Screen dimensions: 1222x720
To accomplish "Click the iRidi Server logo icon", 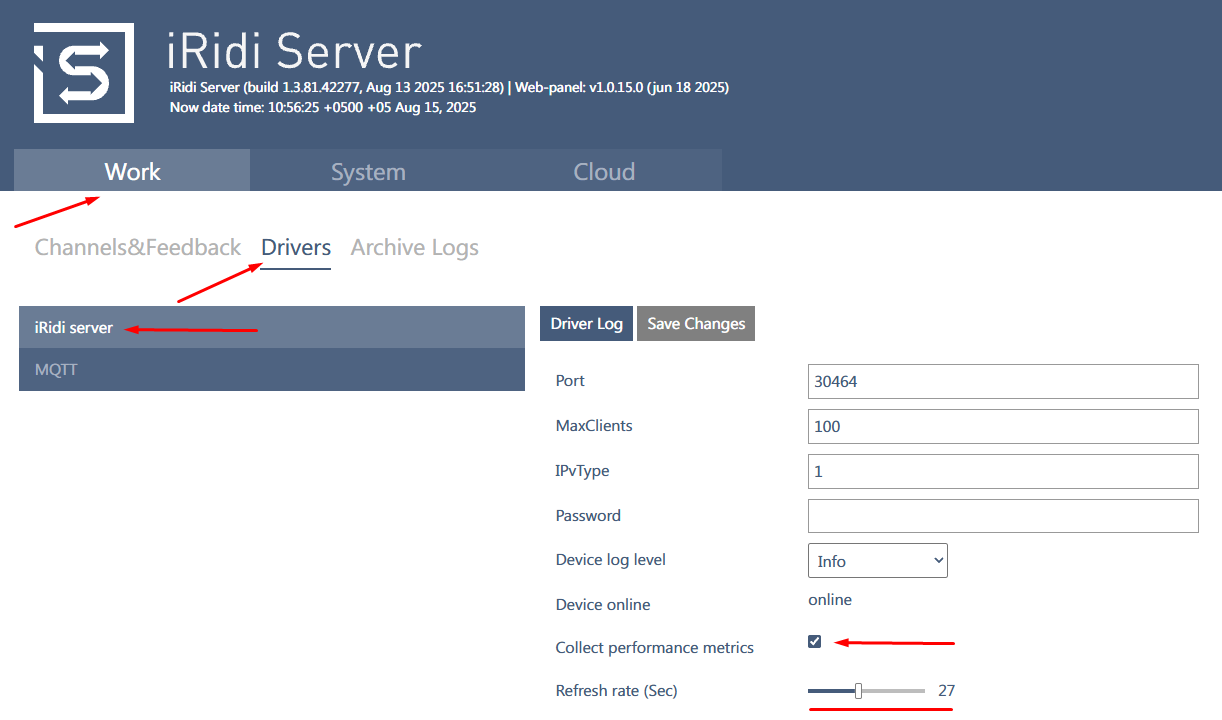I will click(84, 73).
